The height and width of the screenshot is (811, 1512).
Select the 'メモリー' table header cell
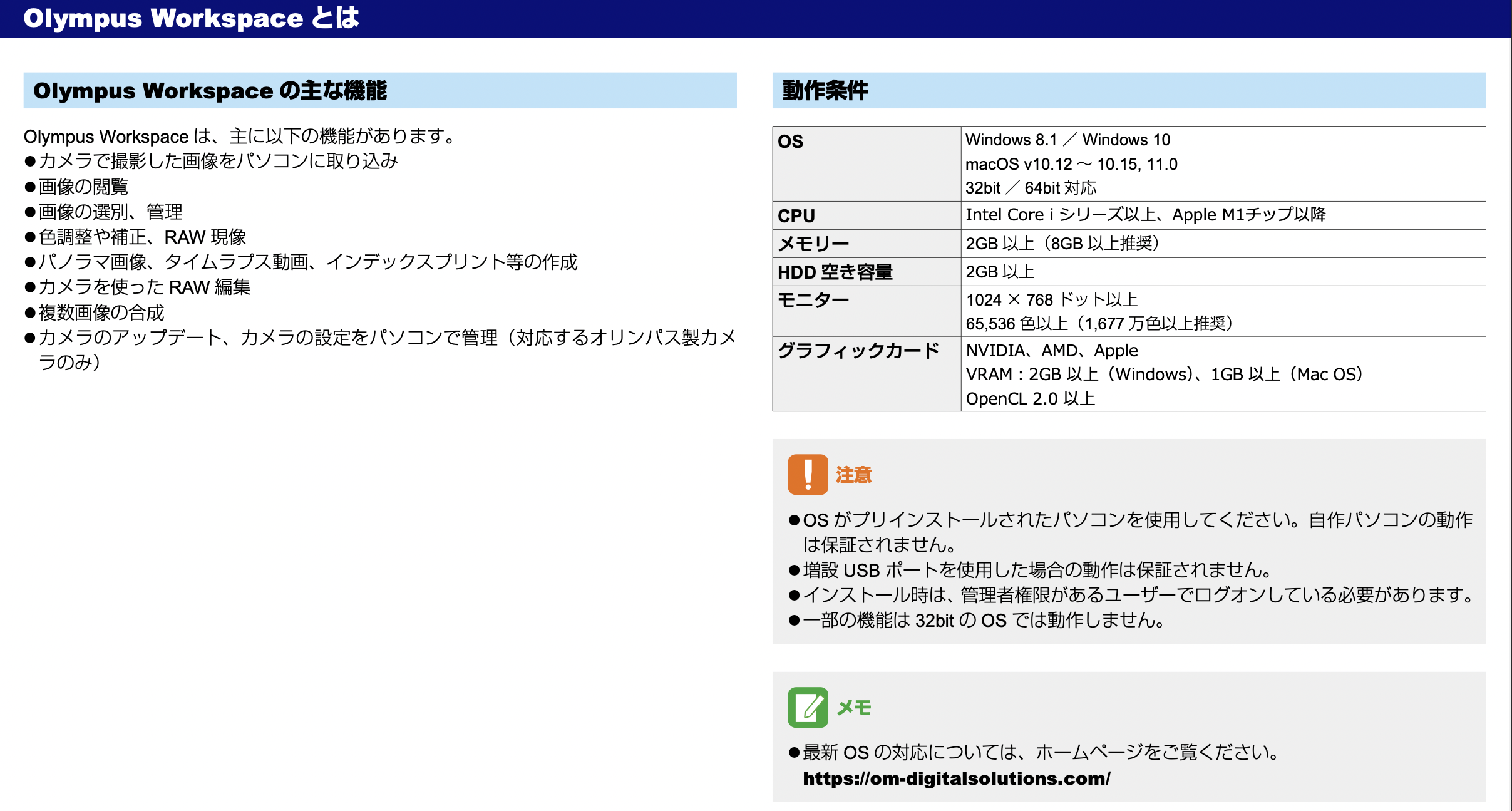pyautogui.click(x=867, y=244)
